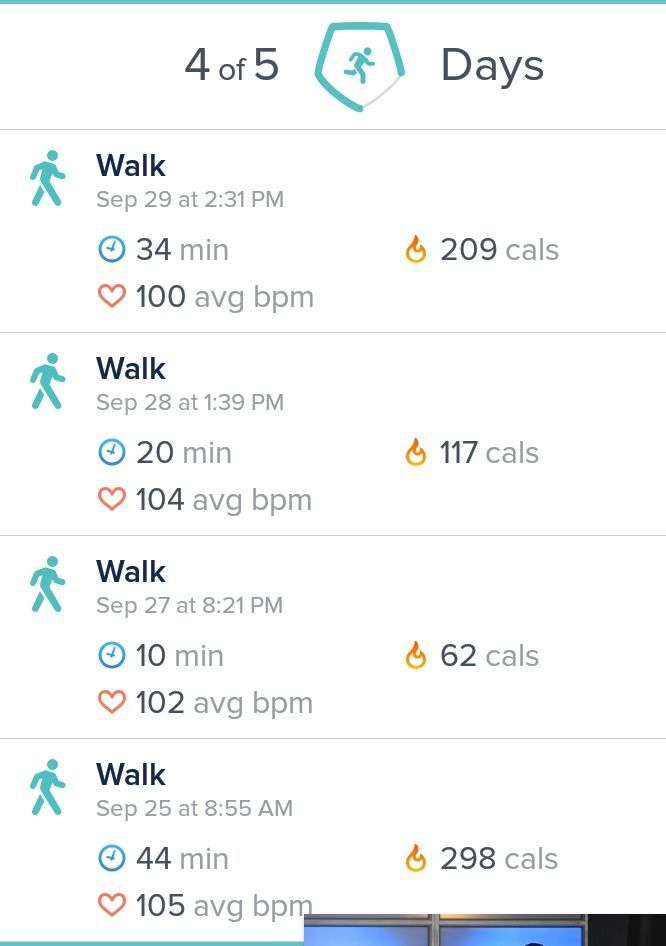The width and height of the screenshot is (666, 946).
Task: Click the flame icon beside 298 cals
Action: (416, 858)
